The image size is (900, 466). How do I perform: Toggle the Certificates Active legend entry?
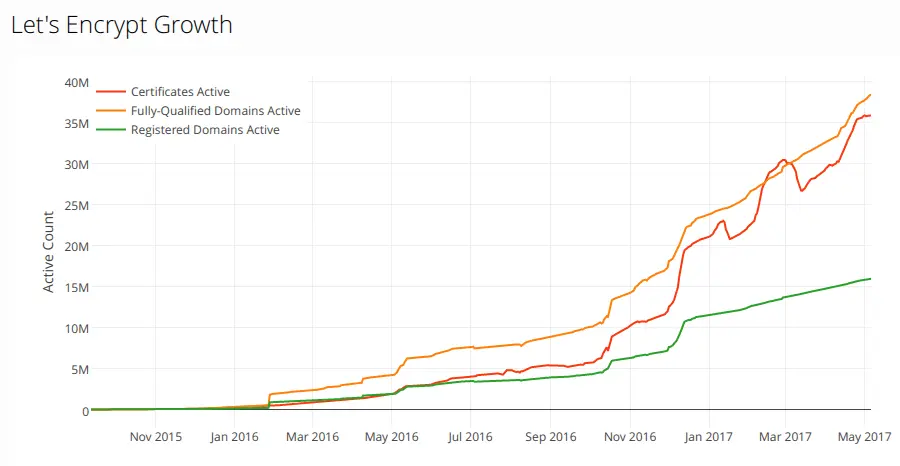pyautogui.click(x=163, y=92)
